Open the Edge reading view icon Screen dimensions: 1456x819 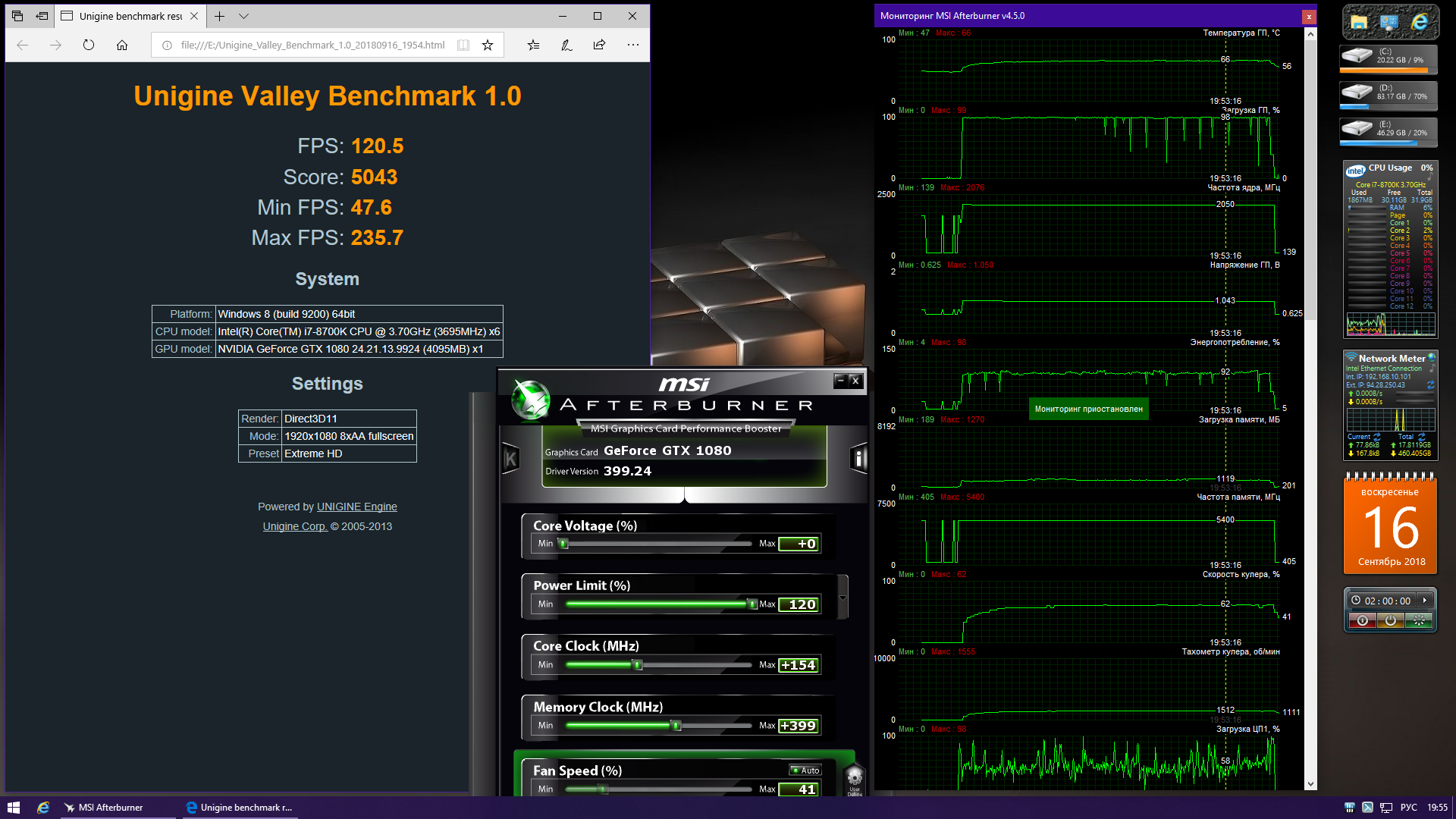tap(463, 45)
